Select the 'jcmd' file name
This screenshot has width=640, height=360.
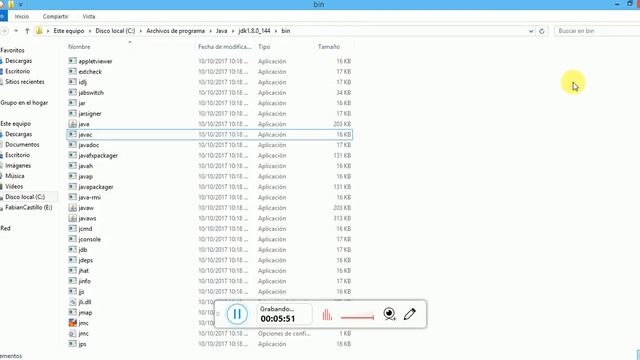point(85,229)
